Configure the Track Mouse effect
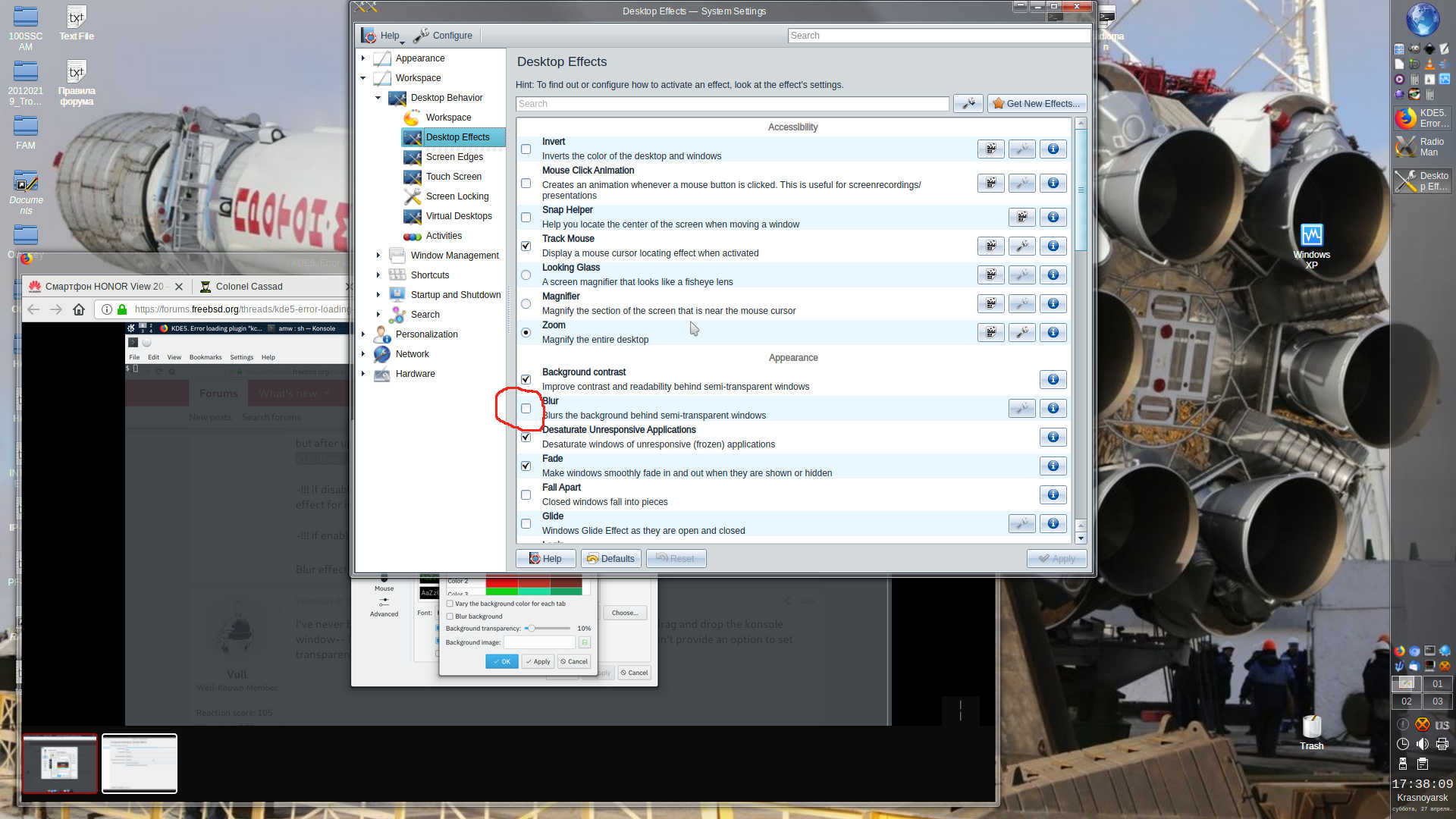Screen dimensions: 1456x819 click(1021, 246)
